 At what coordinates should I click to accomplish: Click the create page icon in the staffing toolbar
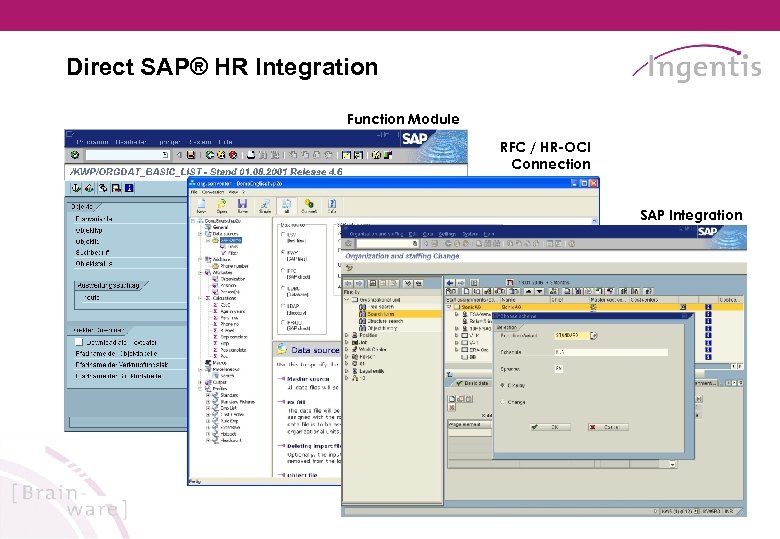pos(467,291)
